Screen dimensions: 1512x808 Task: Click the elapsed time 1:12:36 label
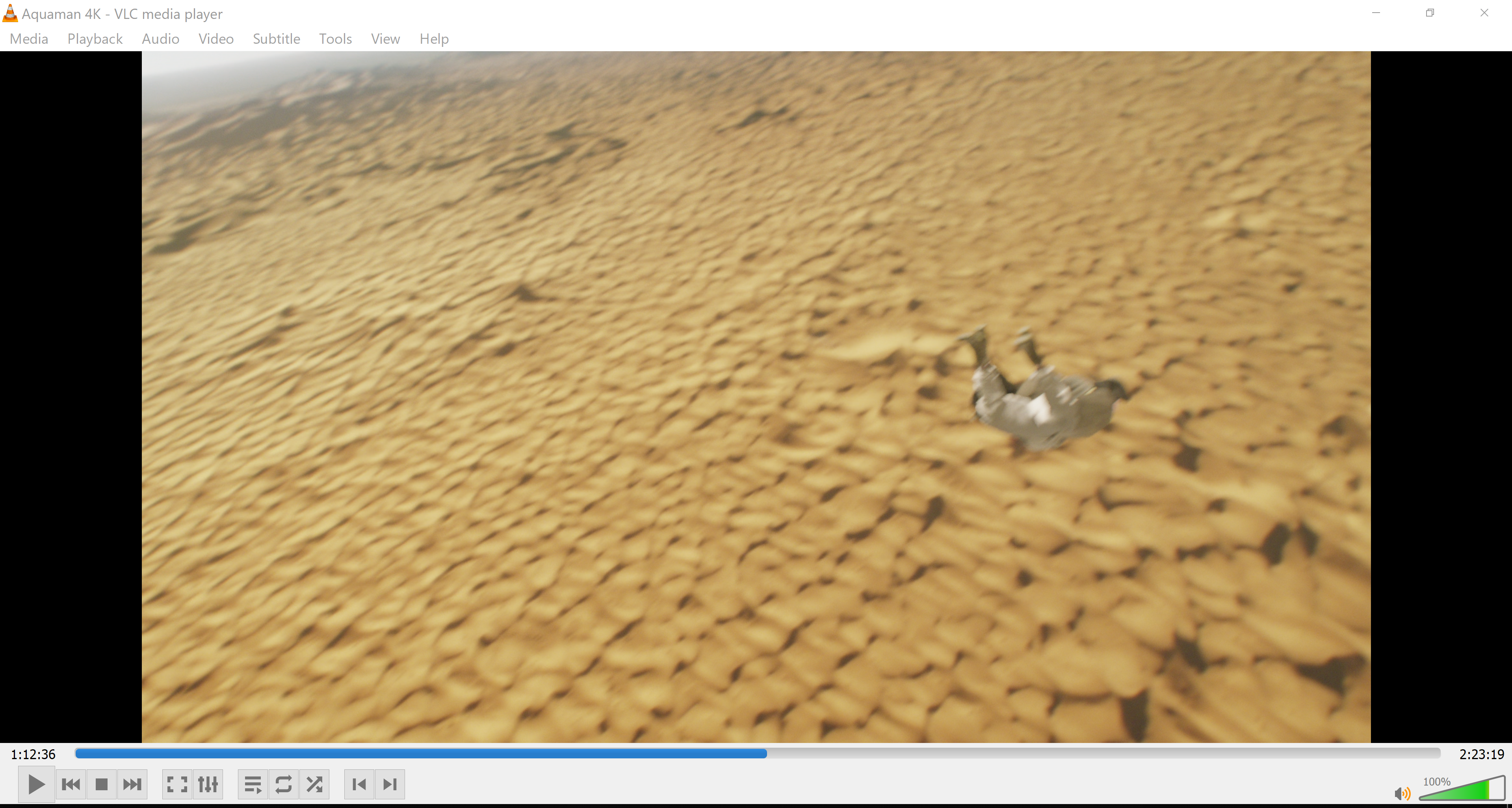point(33,754)
